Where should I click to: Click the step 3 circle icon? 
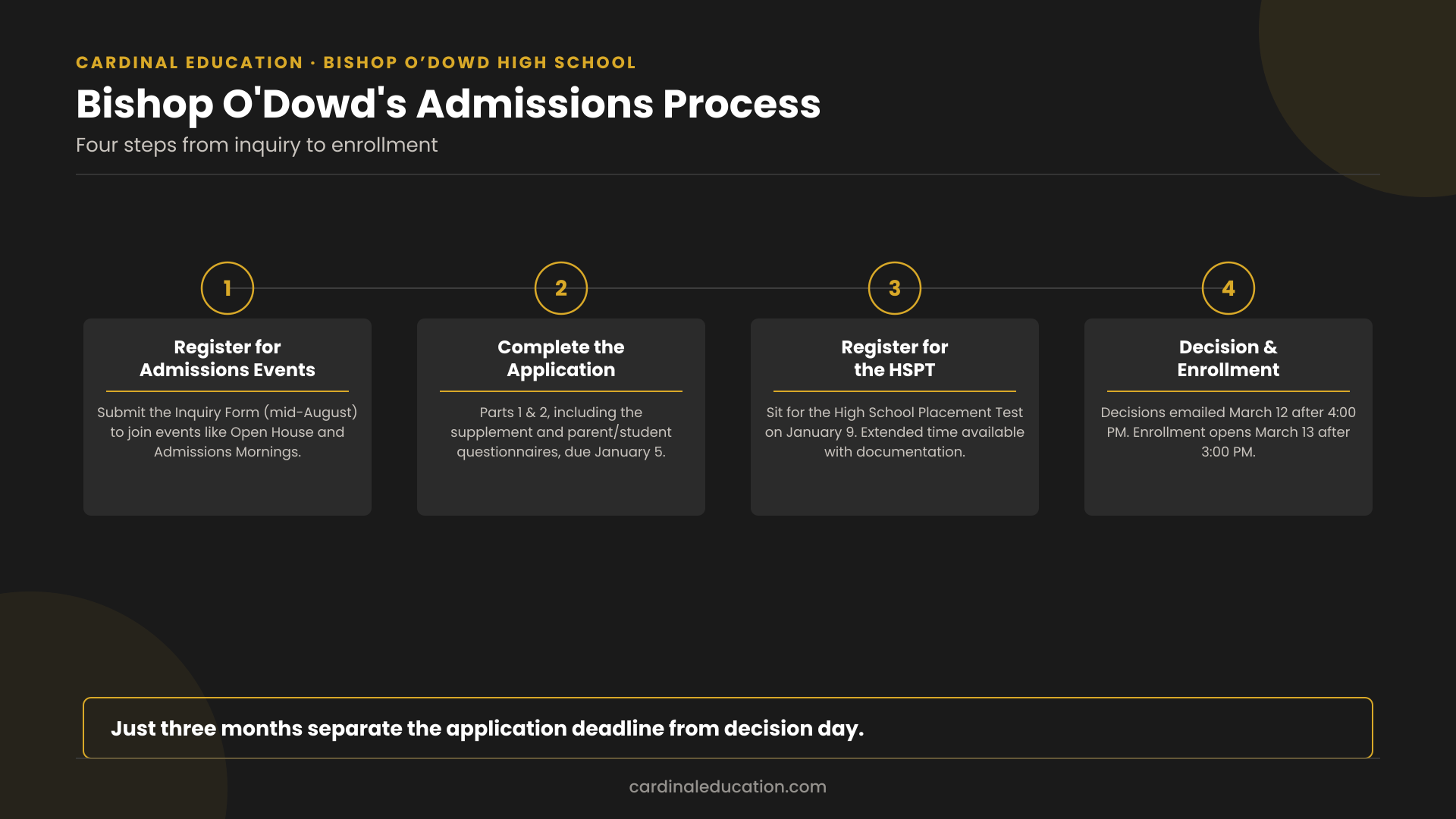coord(895,288)
